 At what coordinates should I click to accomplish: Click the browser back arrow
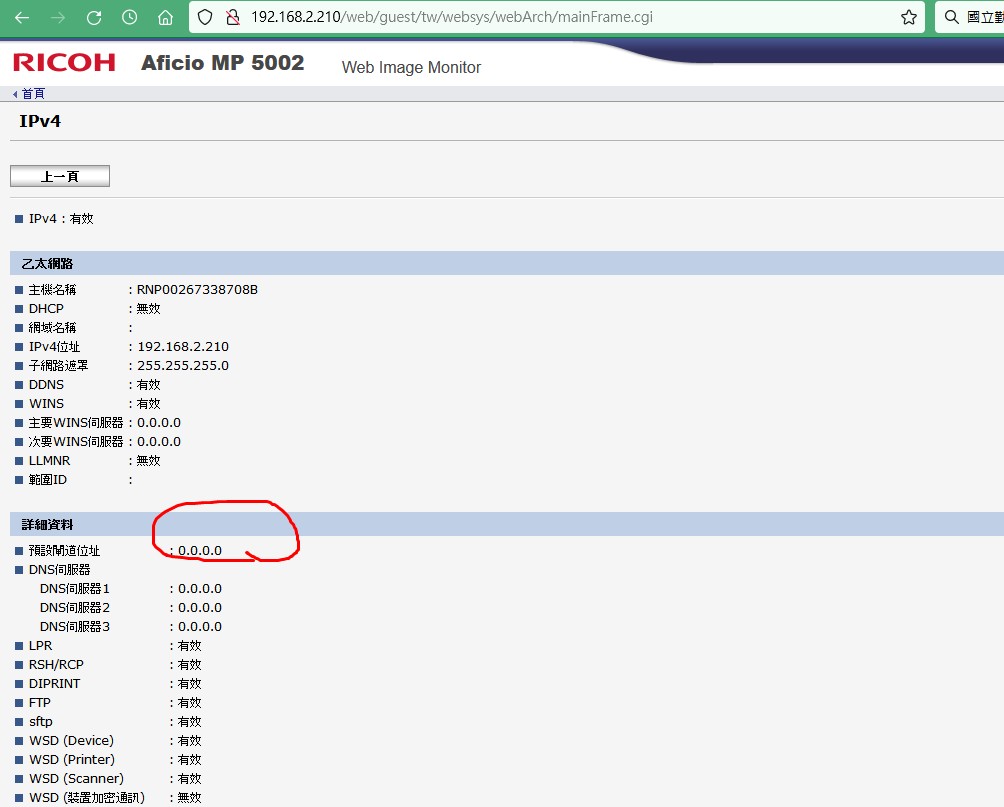[22, 17]
